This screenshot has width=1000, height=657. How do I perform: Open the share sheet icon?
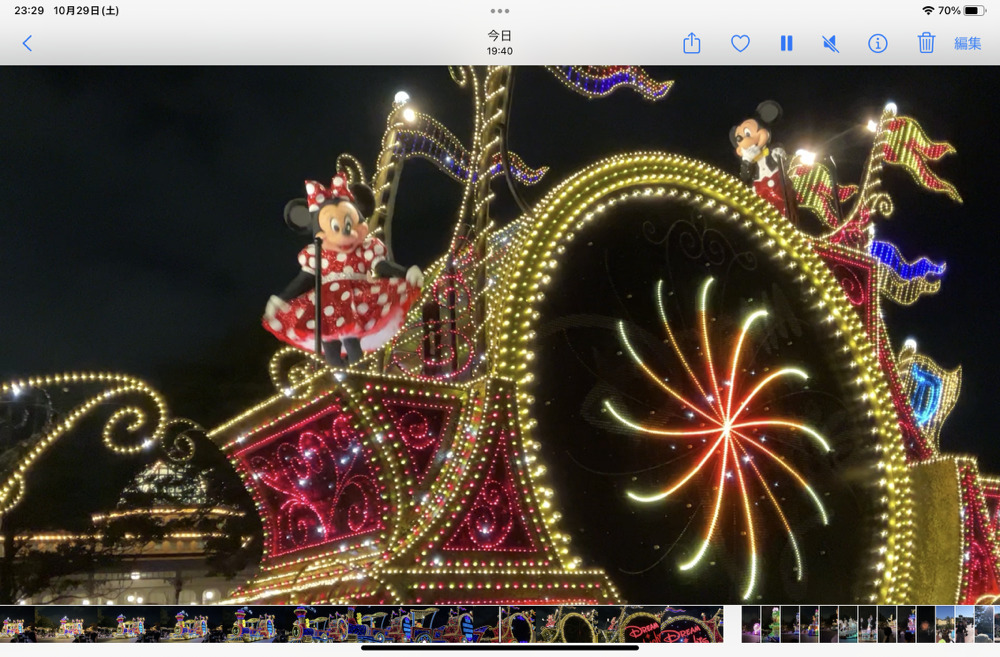(692, 43)
